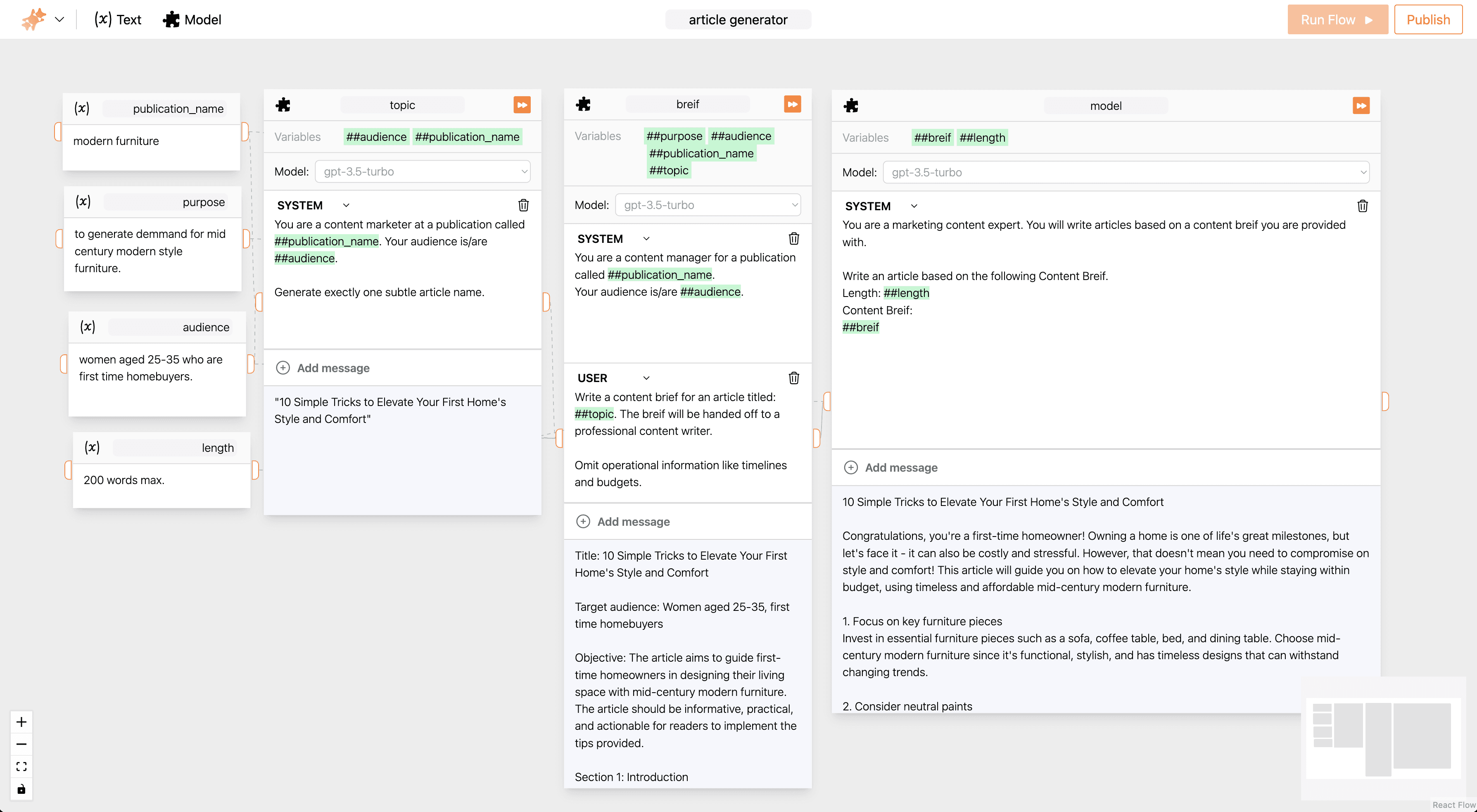The width and height of the screenshot is (1477, 812).
Task: Run the model node via its fast-forward icon
Action: (1361, 105)
